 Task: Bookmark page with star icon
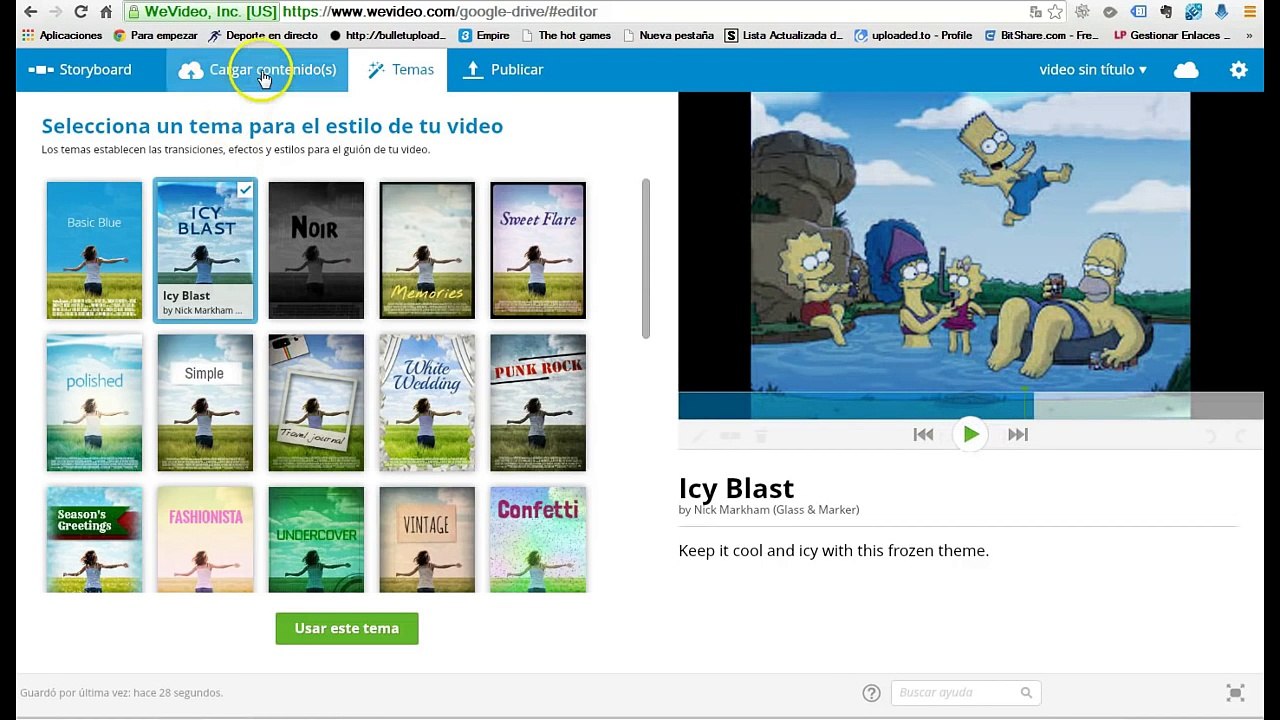pyautogui.click(x=1055, y=12)
